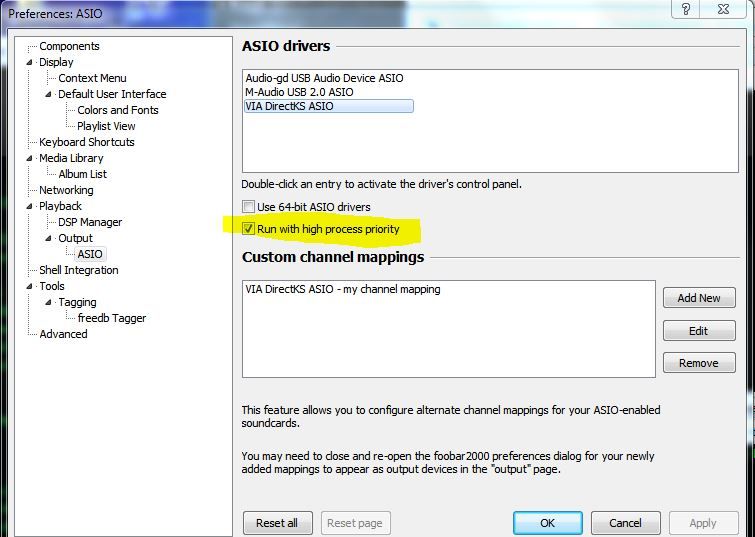Open Shell Integration settings
This screenshot has width=755, height=537.
[79, 270]
